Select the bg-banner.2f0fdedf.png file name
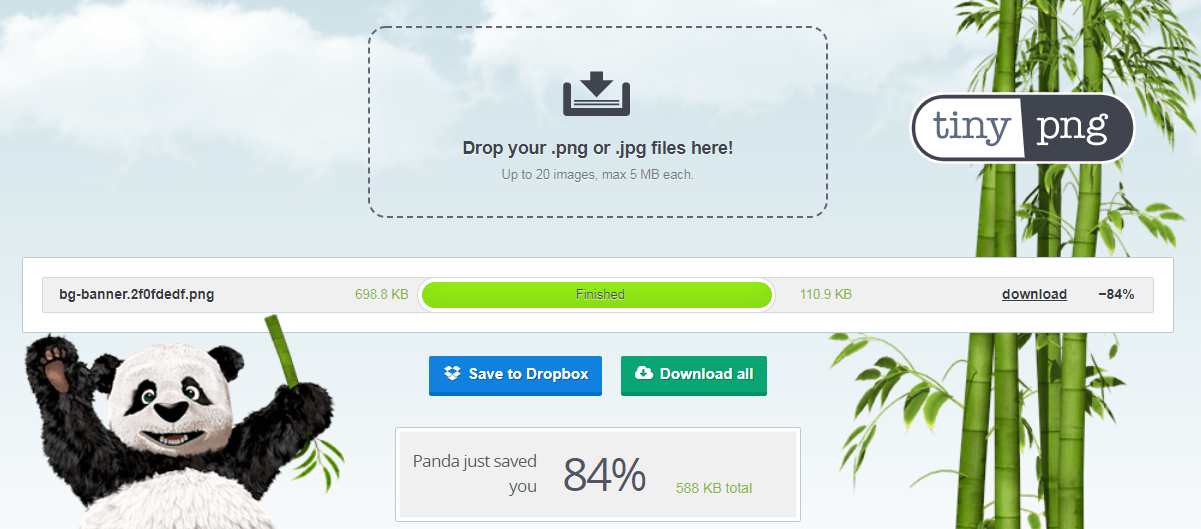 137,294
